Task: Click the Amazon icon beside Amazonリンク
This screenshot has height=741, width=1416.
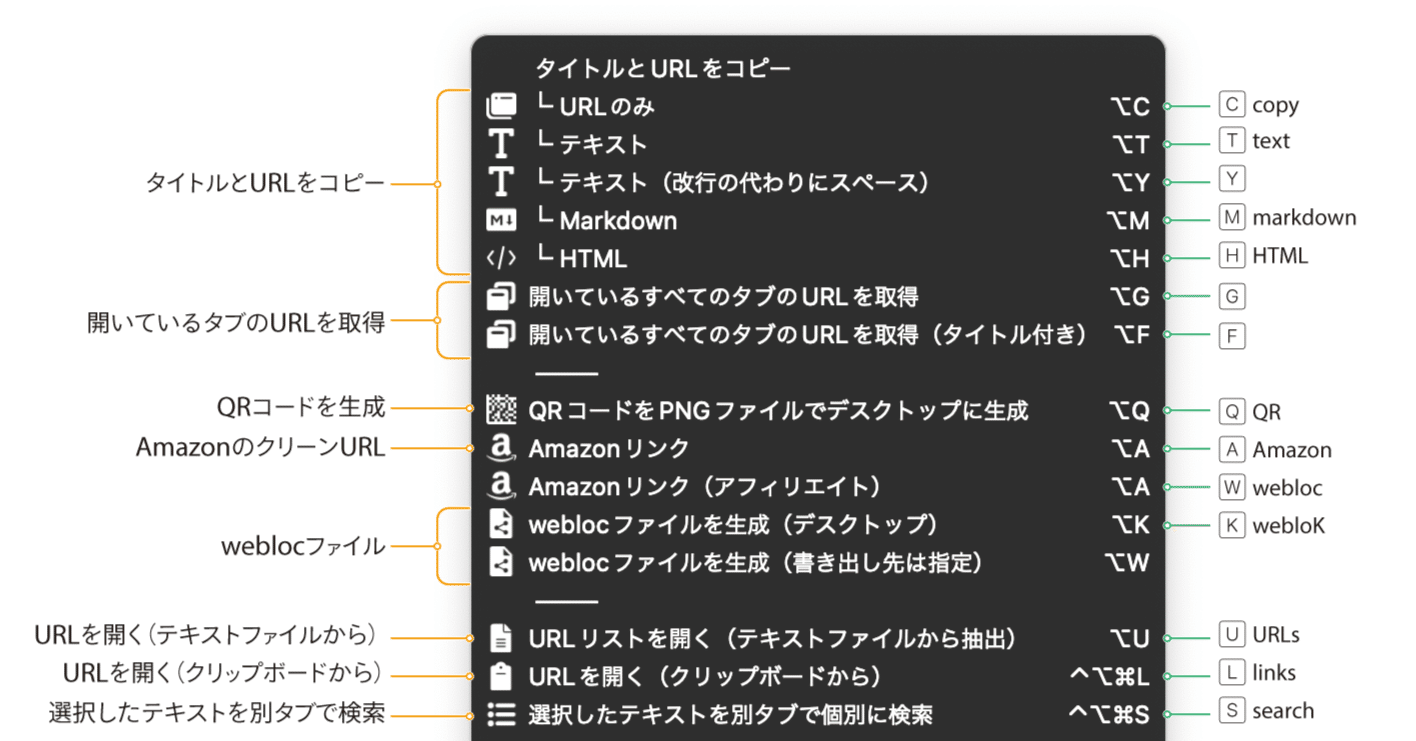Action: pyautogui.click(x=501, y=448)
